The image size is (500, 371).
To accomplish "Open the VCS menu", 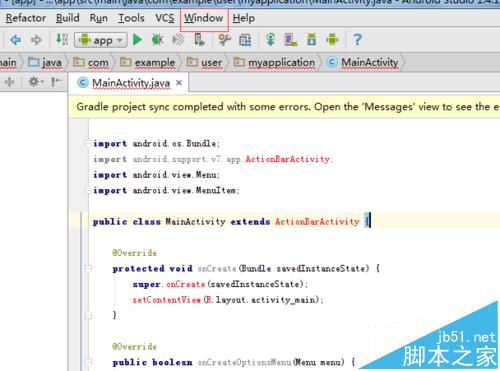I will tap(165, 18).
